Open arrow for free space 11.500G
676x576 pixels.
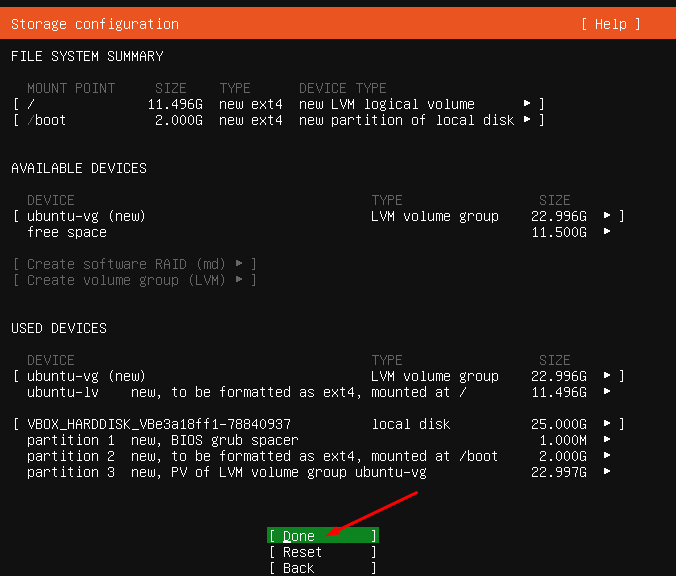click(607, 232)
